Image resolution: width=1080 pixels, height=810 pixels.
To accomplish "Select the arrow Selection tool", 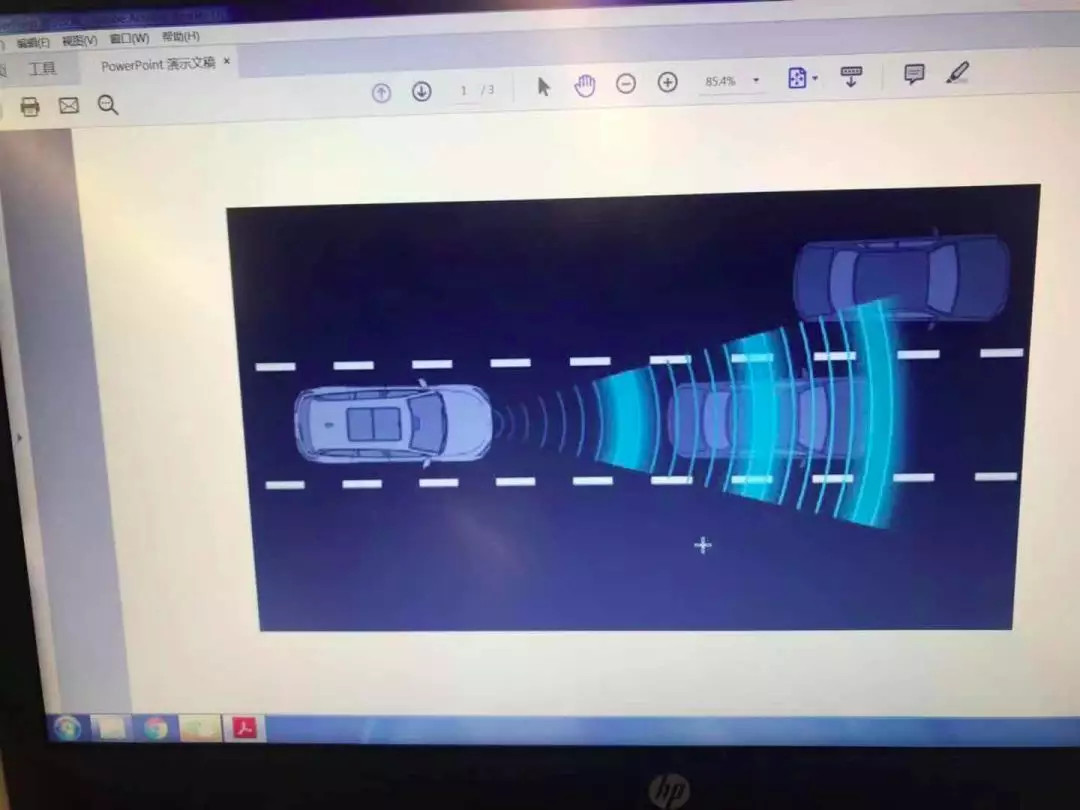I will coord(543,87).
